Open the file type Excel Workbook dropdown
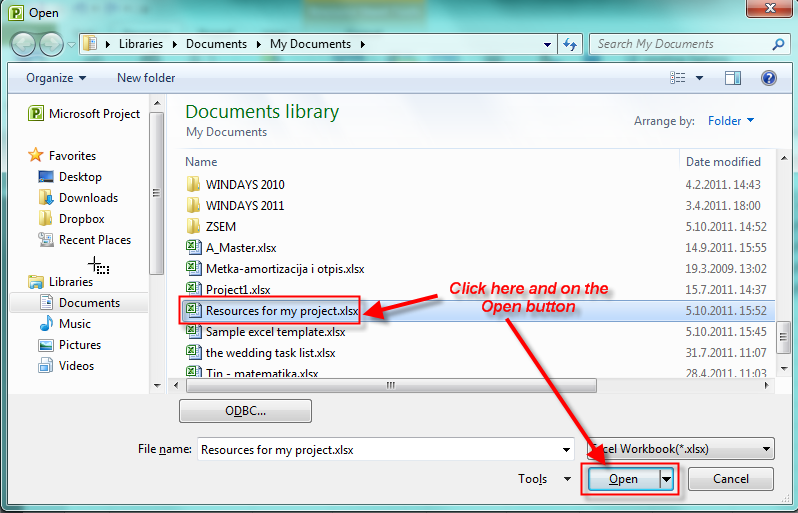The height and width of the screenshot is (513, 798). click(680, 449)
